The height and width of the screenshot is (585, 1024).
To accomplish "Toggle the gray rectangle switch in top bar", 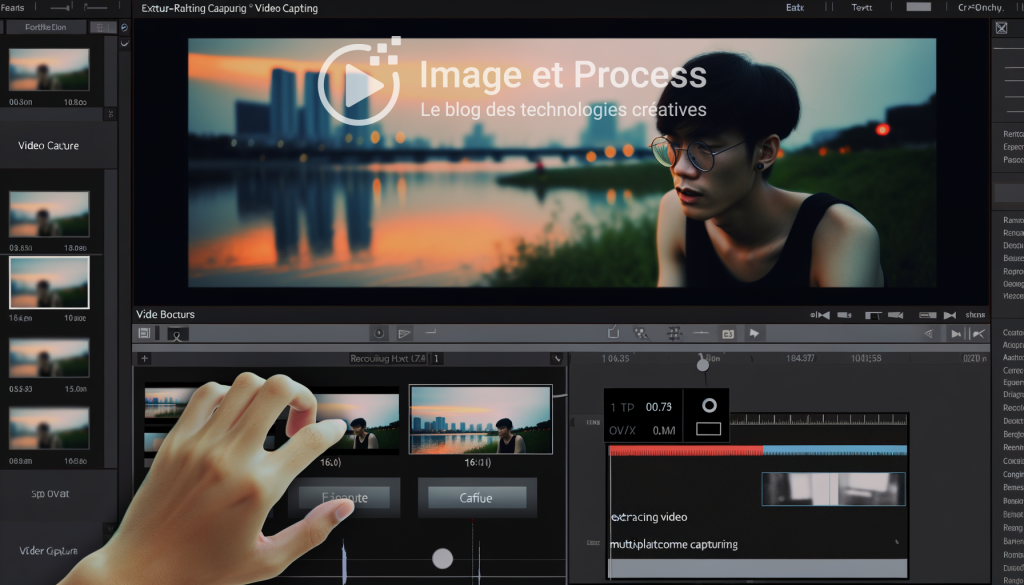I will click(918, 7).
